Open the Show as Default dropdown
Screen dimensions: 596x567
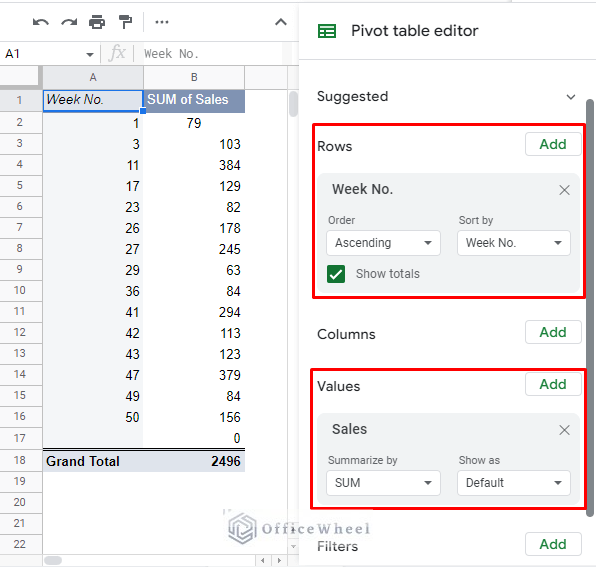(514, 483)
